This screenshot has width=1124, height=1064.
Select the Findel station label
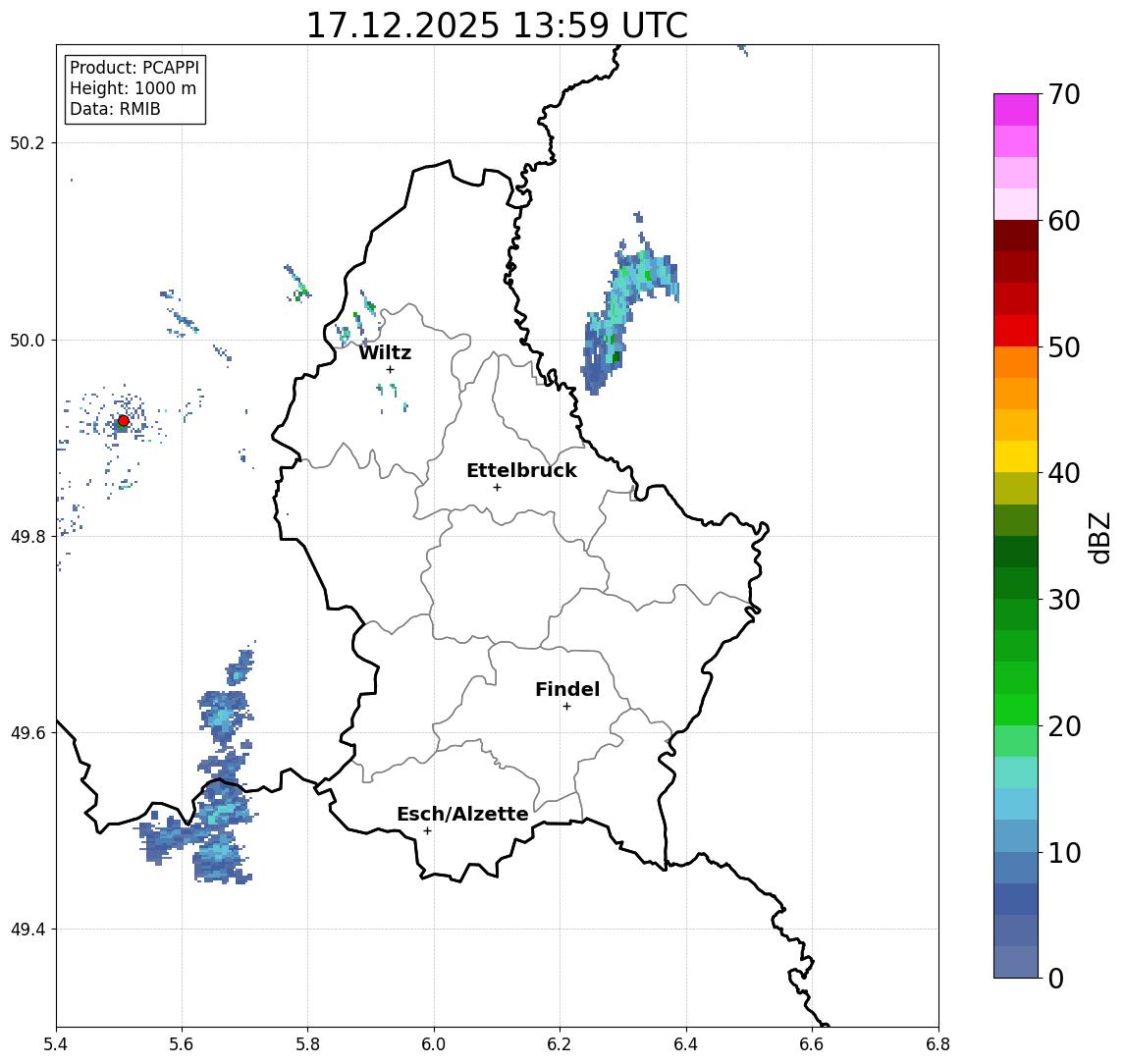[567, 689]
